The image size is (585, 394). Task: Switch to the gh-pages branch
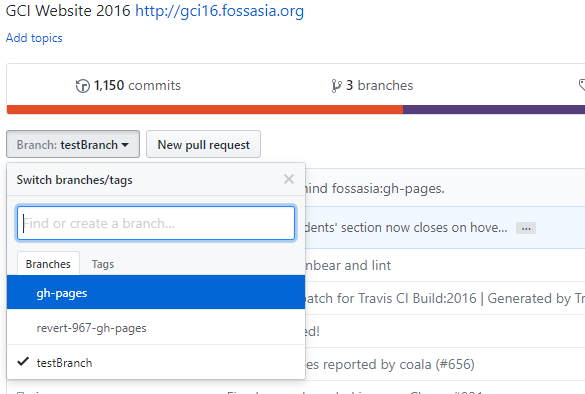[156, 292]
